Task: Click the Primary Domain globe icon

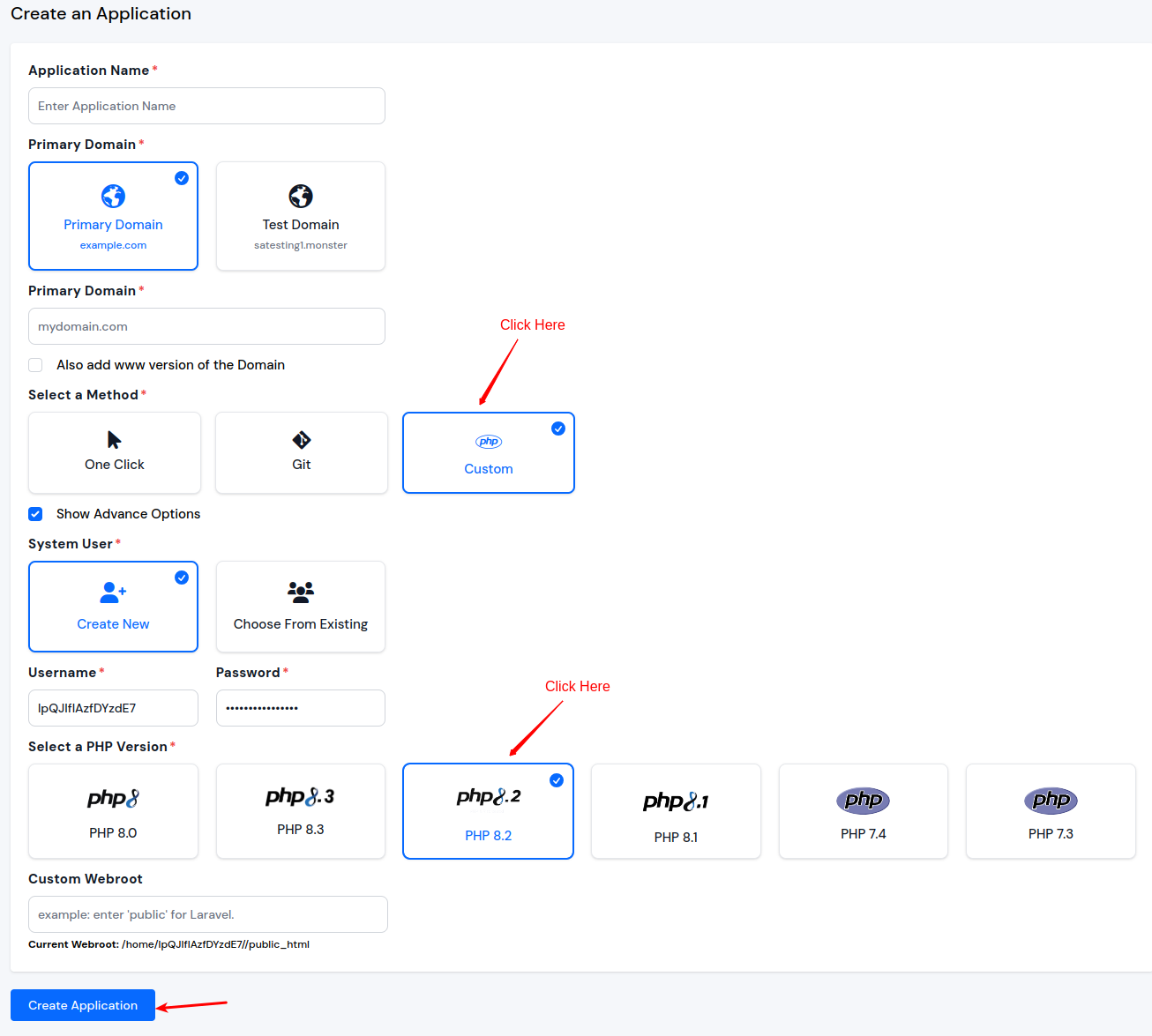Action: coord(113,196)
